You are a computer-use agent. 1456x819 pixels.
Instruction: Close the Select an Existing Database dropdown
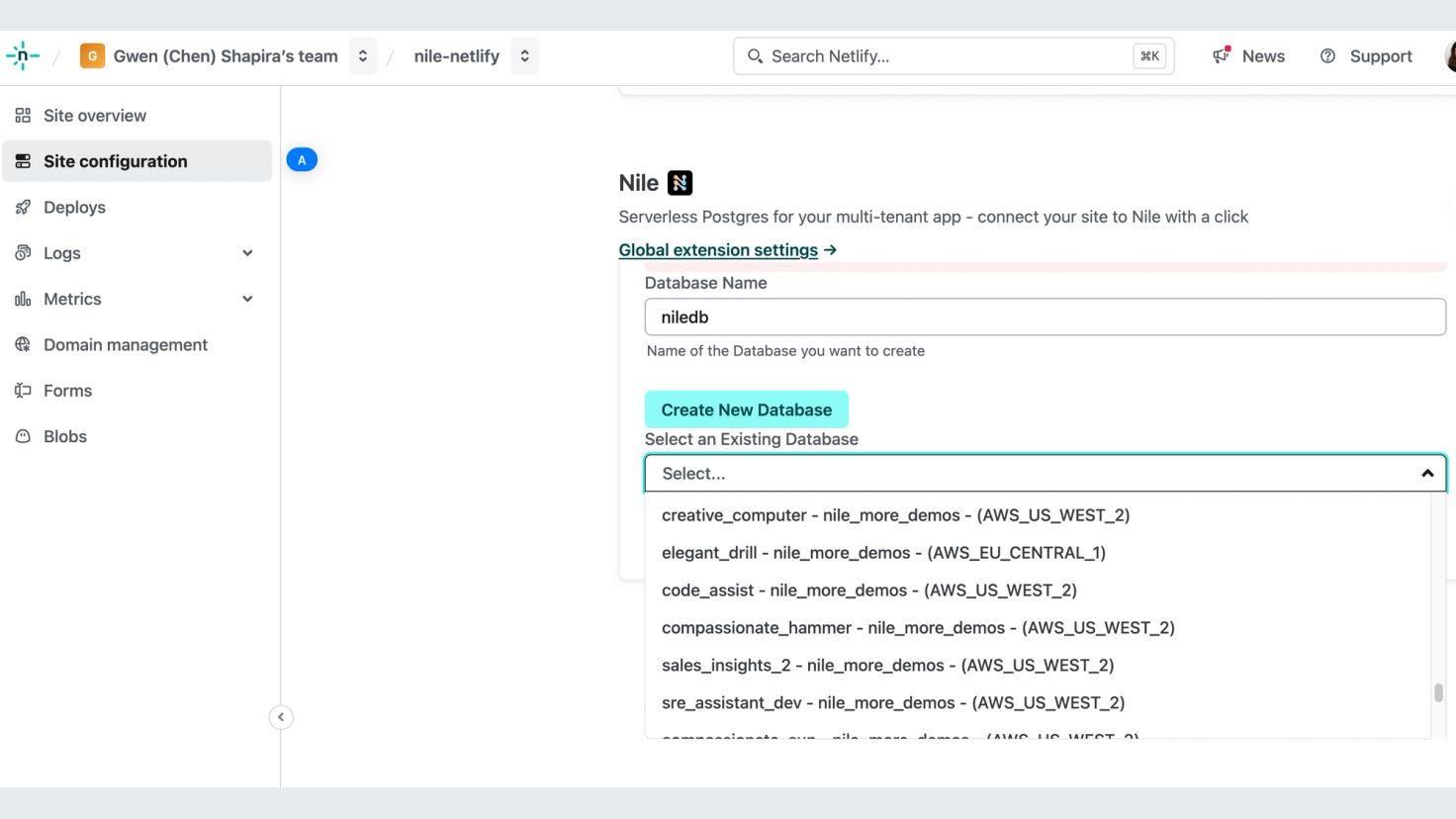(x=1046, y=474)
